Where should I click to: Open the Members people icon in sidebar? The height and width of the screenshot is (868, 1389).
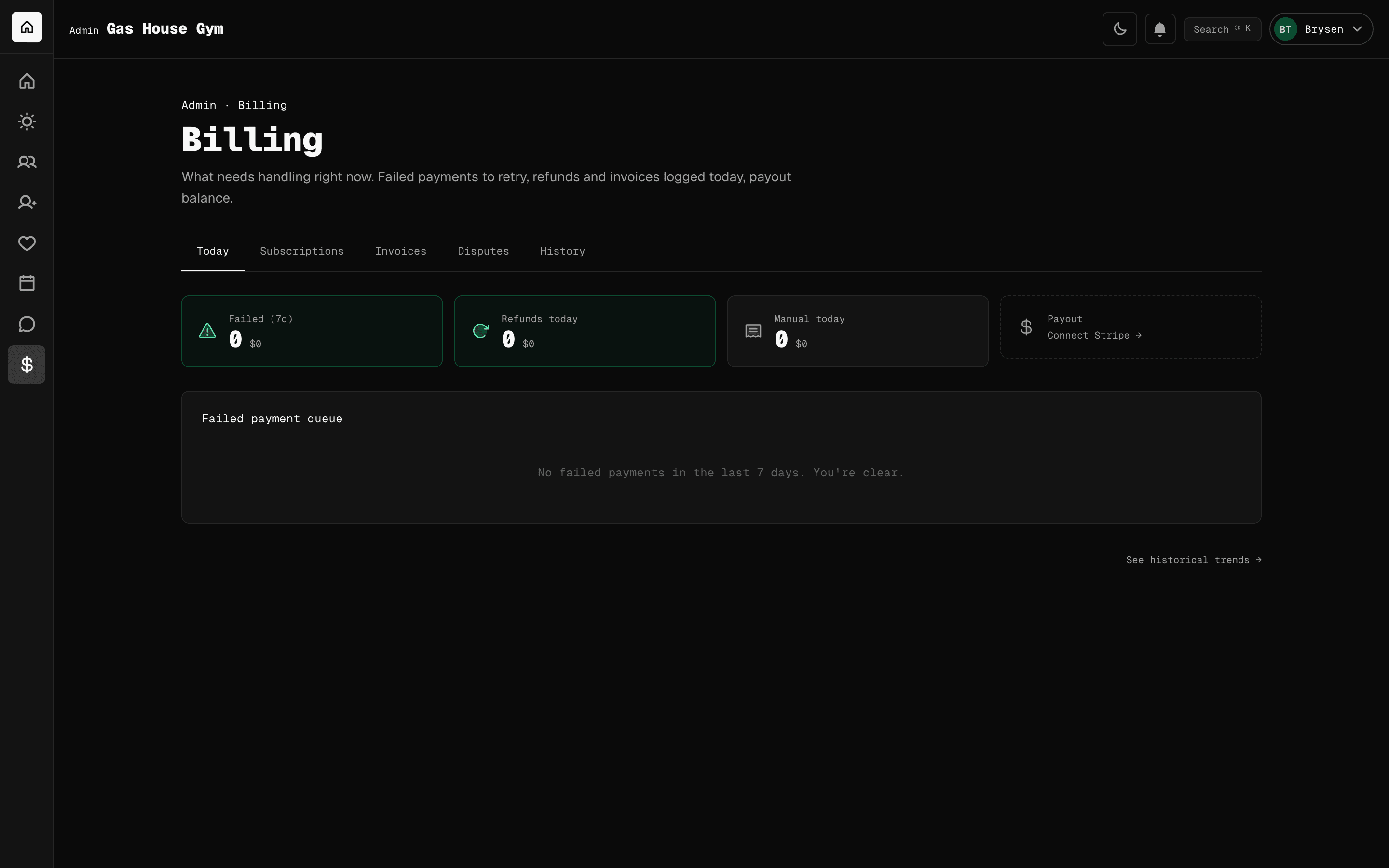tap(27, 162)
